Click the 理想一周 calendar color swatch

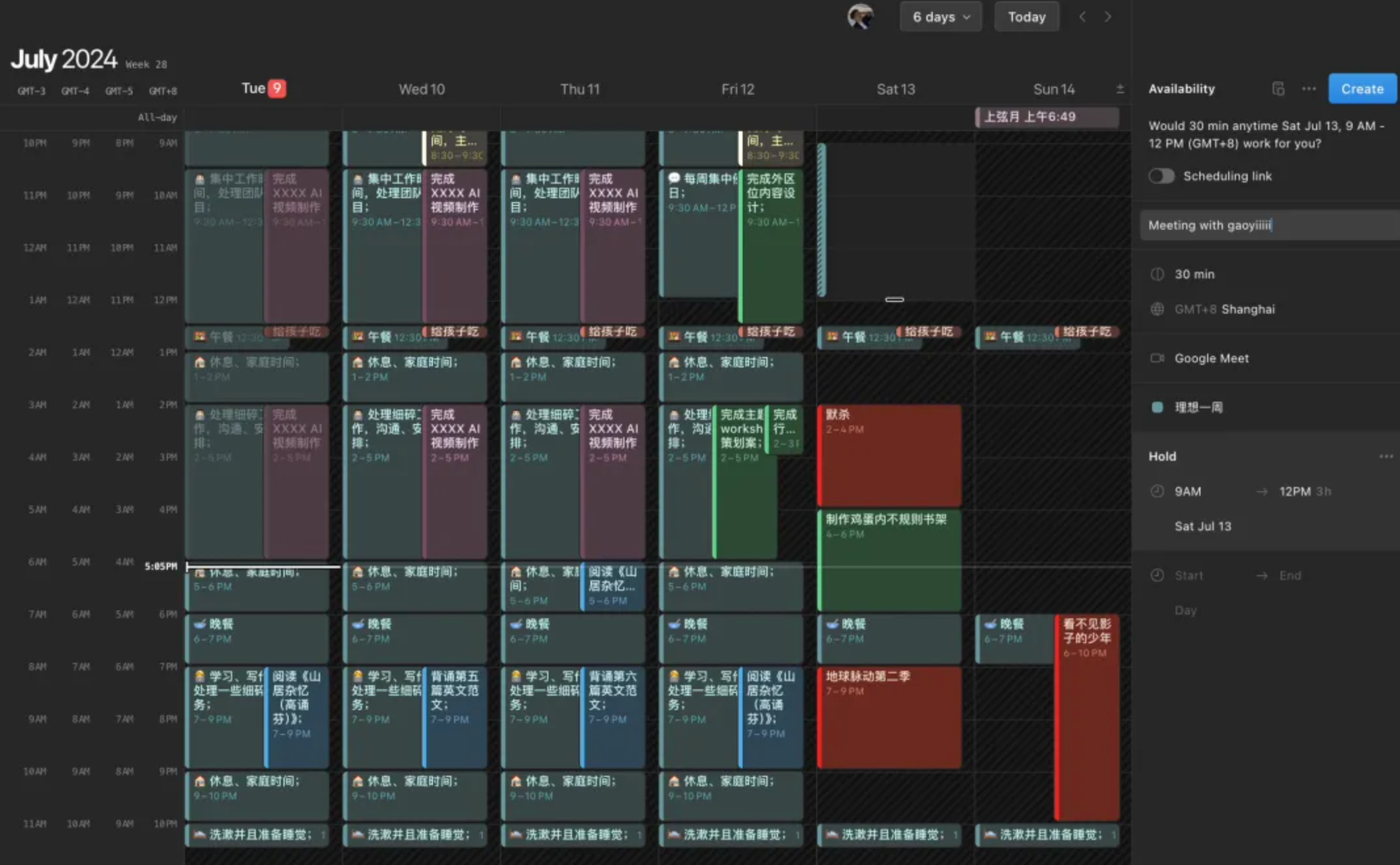tap(1157, 408)
